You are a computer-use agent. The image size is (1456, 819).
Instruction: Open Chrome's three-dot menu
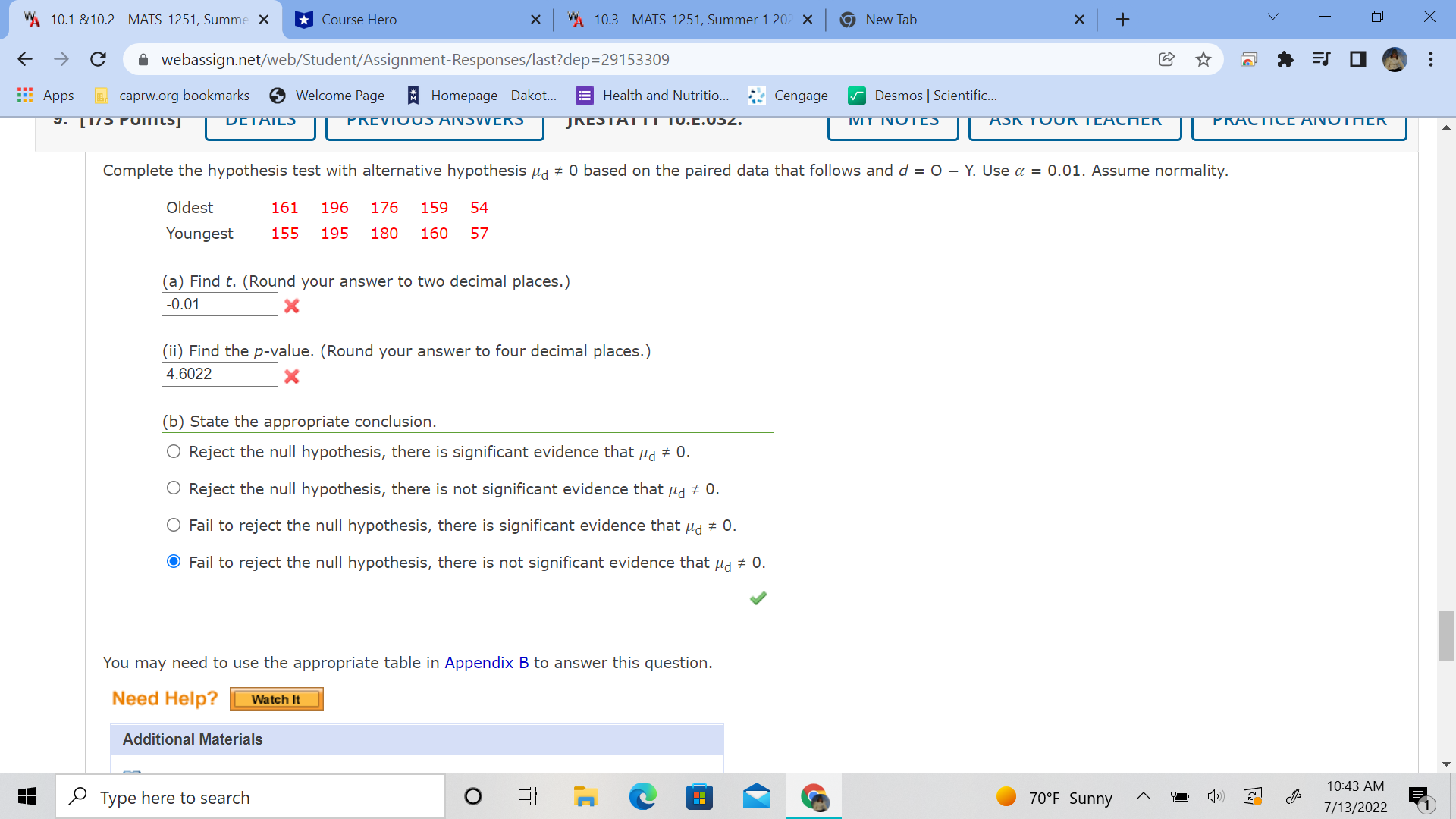coord(1430,59)
